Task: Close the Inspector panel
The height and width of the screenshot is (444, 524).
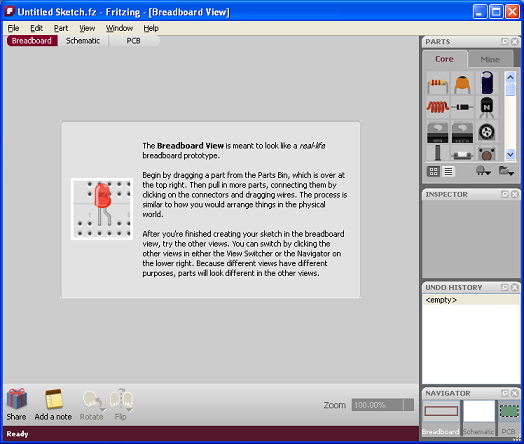Action: point(515,194)
